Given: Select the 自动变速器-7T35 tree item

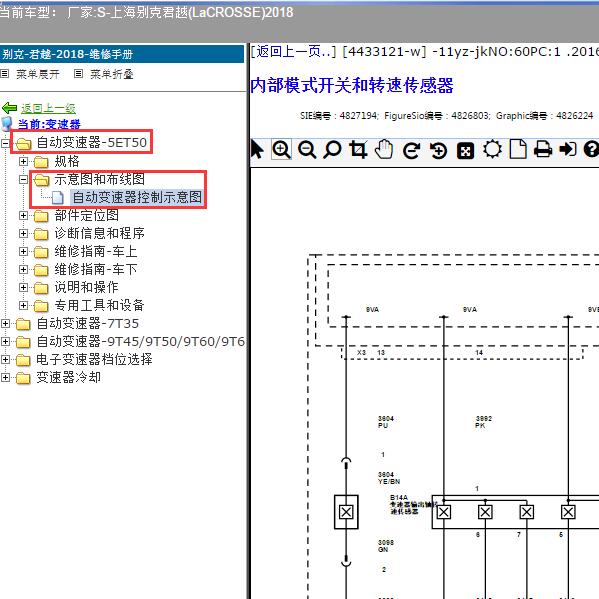Looking at the screenshot, I should [x=87, y=324].
